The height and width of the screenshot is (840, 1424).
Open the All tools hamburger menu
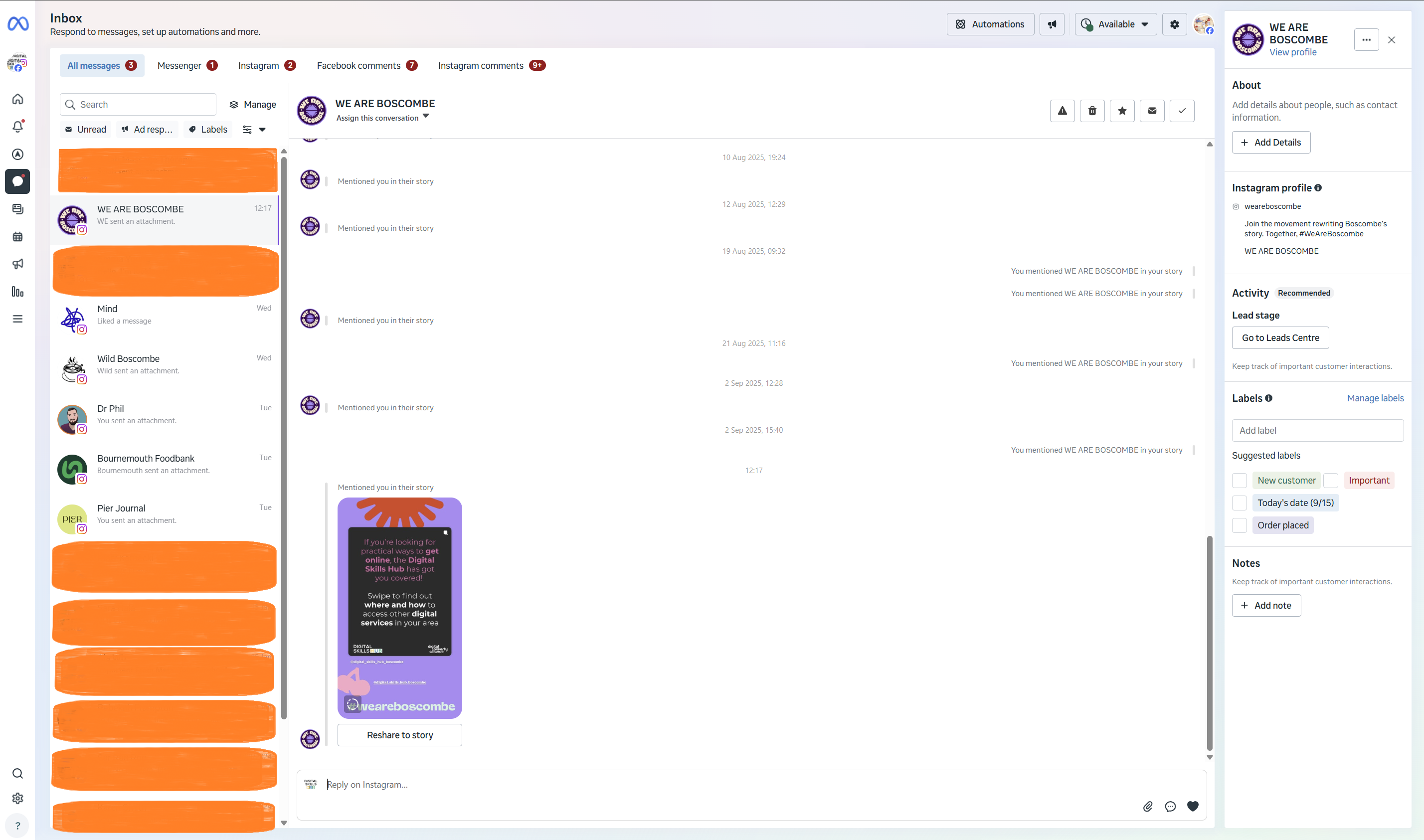[x=17, y=319]
